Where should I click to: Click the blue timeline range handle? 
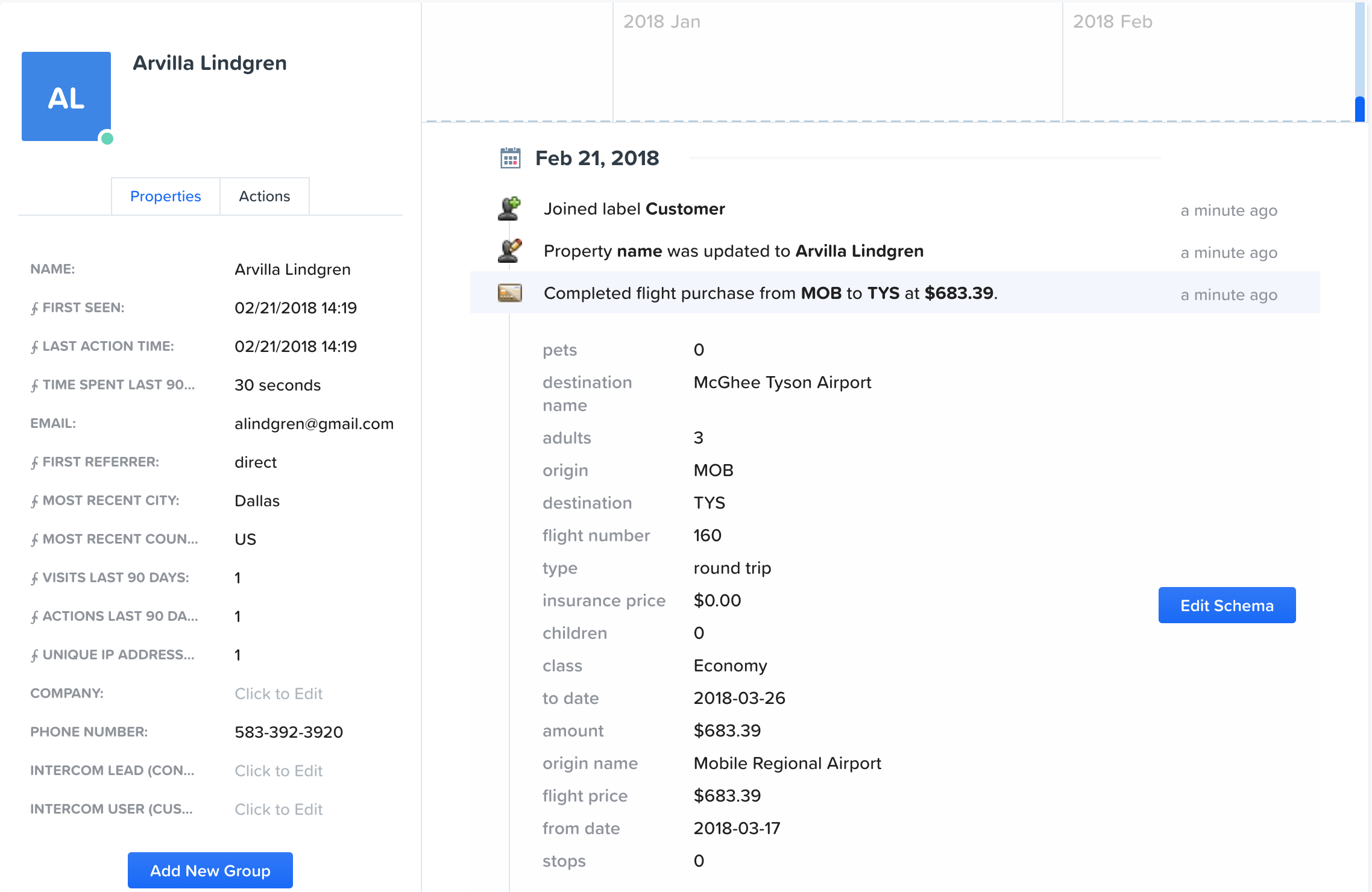coord(1359,108)
